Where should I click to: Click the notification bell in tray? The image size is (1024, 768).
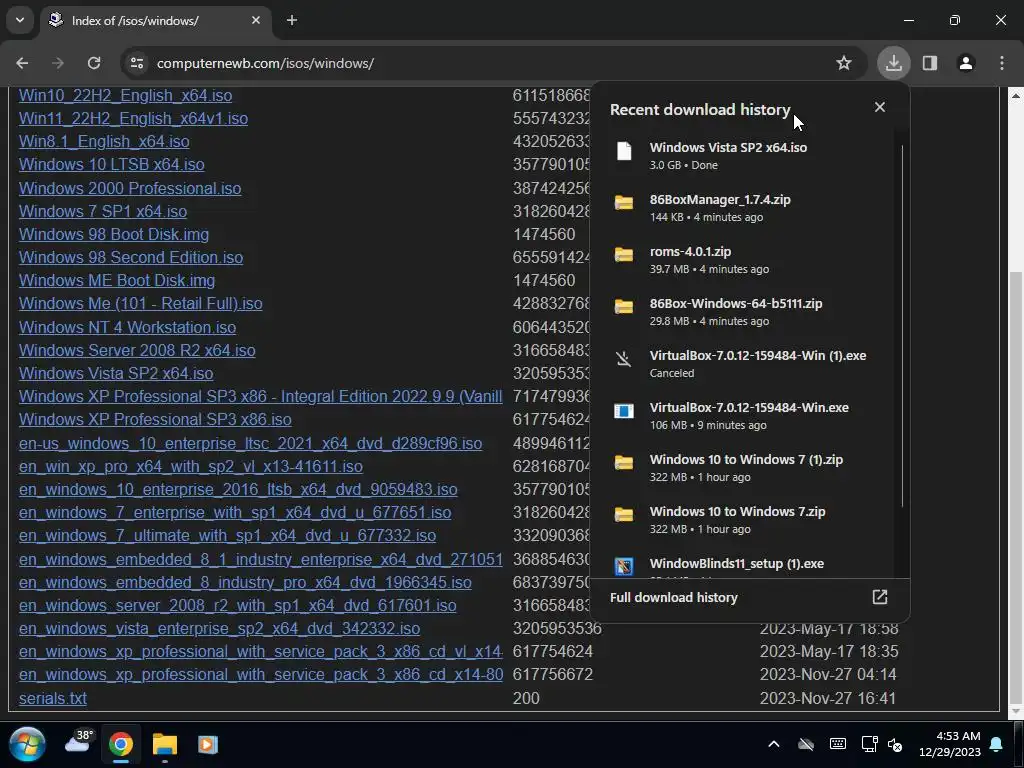click(997, 744)
